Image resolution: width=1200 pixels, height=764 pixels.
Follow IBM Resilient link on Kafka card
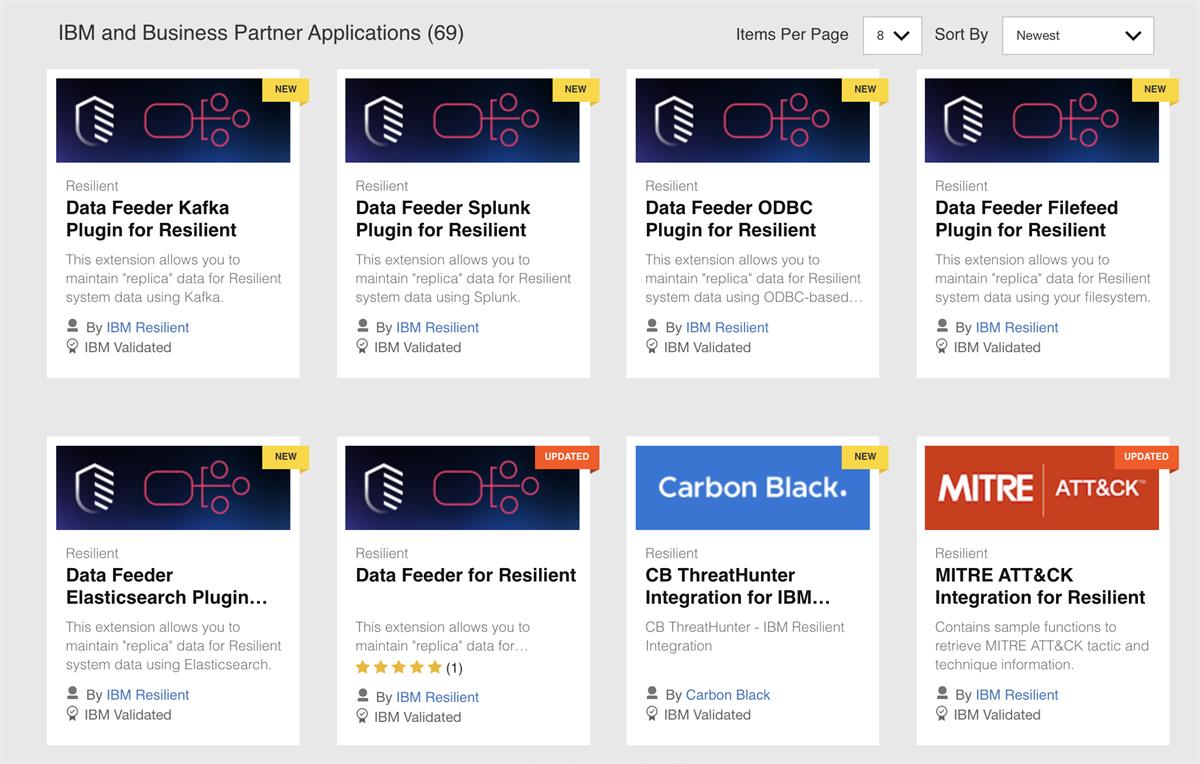(148, 327)
